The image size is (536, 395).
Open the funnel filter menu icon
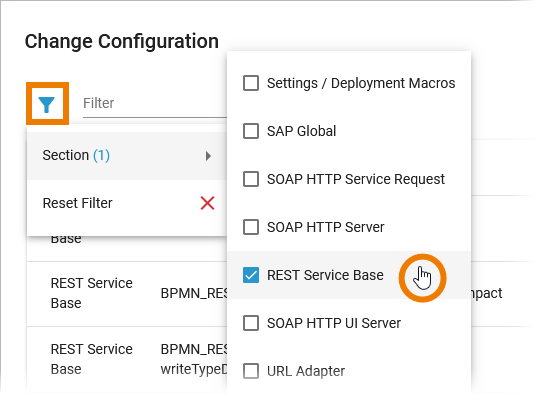[x=47, y=104]
